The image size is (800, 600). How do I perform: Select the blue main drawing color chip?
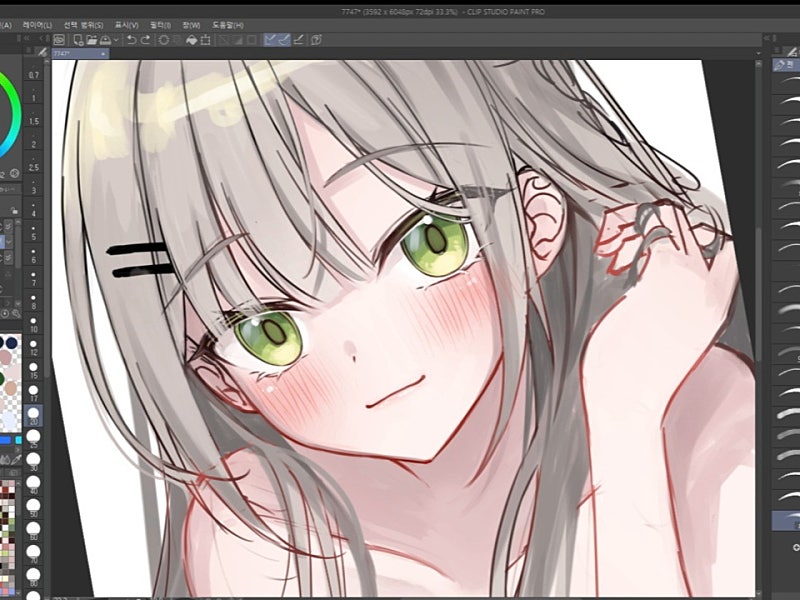[x=5, y=440]
